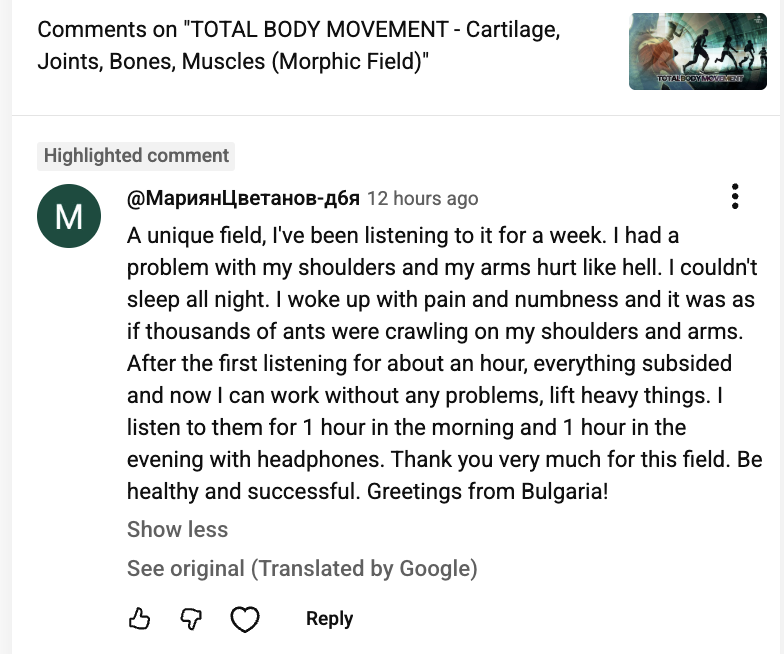The image size is (784, 654).
Task: Click the green M profile avatar
Action: 69,216
